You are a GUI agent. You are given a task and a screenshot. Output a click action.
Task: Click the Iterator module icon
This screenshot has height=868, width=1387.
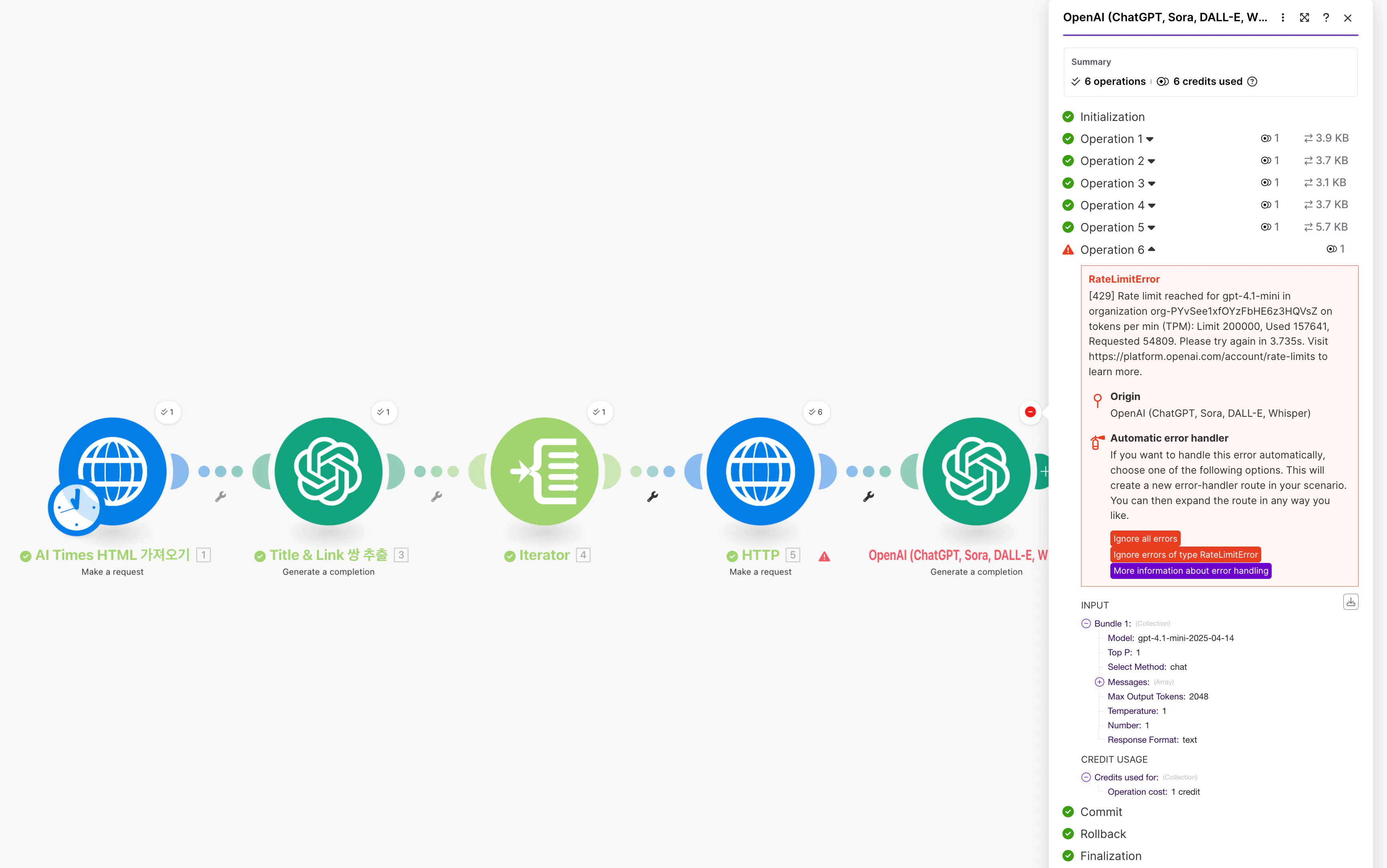(x=544, y=471)
